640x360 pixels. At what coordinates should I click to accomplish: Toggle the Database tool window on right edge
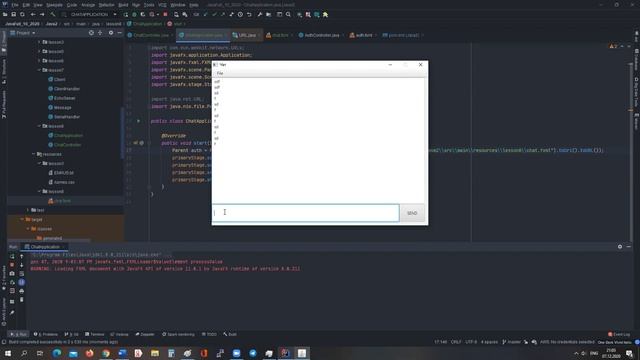point(636,59)
